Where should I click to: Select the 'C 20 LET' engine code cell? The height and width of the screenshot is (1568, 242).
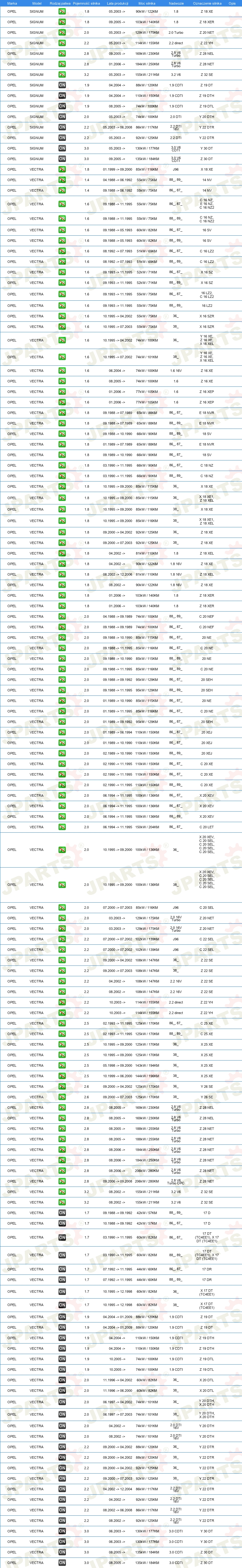click(x=207, y=827)
